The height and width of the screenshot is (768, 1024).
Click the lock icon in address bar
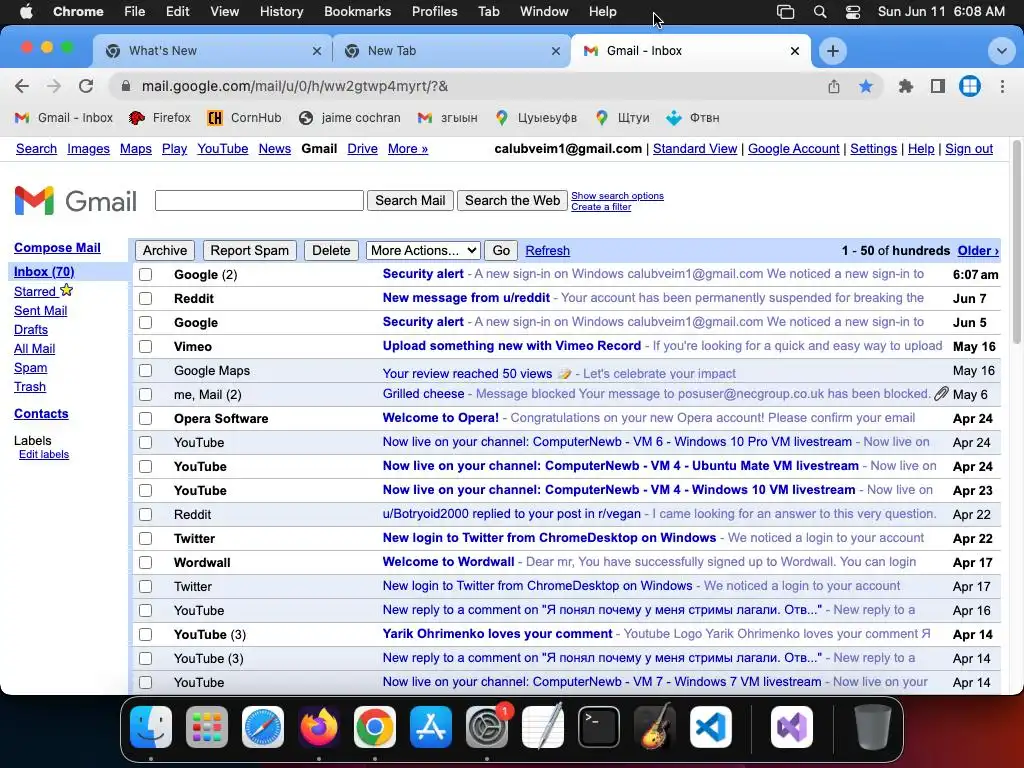[127, 86]
